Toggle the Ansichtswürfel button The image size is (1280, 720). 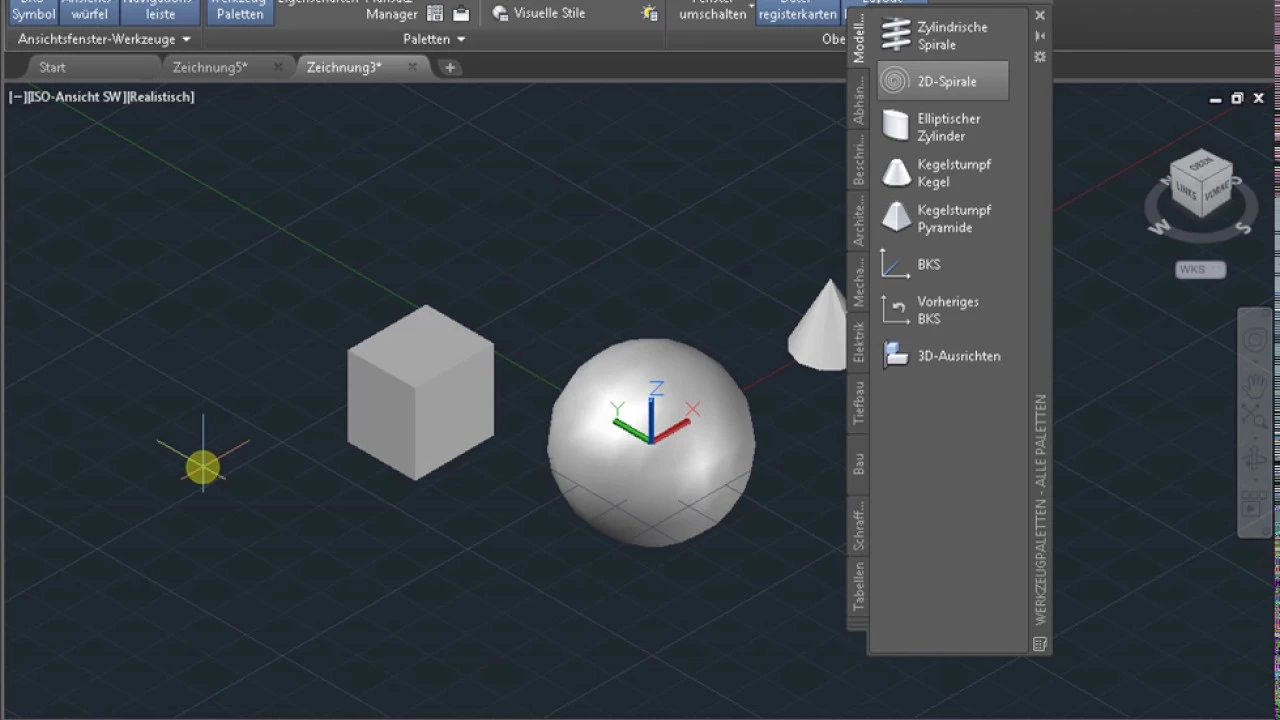90,11
